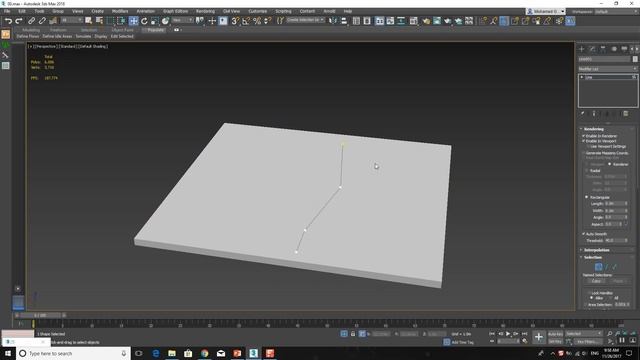The width and height of the screenshot is (640, 360).
Task: Toggle Use Viewport Settings checkbox
Action: tap(588, 146)
